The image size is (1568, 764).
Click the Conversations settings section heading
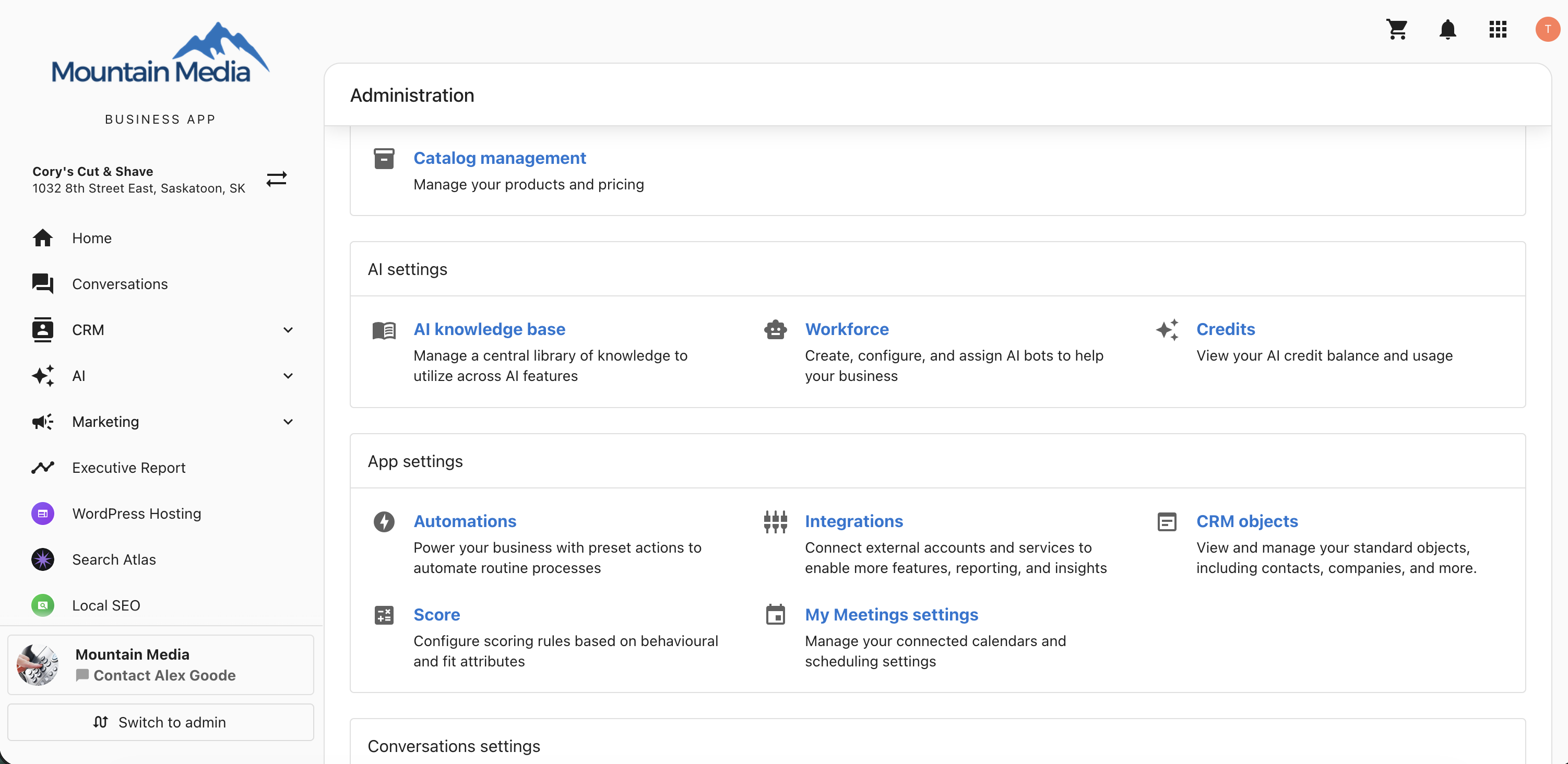coord(454,746)
